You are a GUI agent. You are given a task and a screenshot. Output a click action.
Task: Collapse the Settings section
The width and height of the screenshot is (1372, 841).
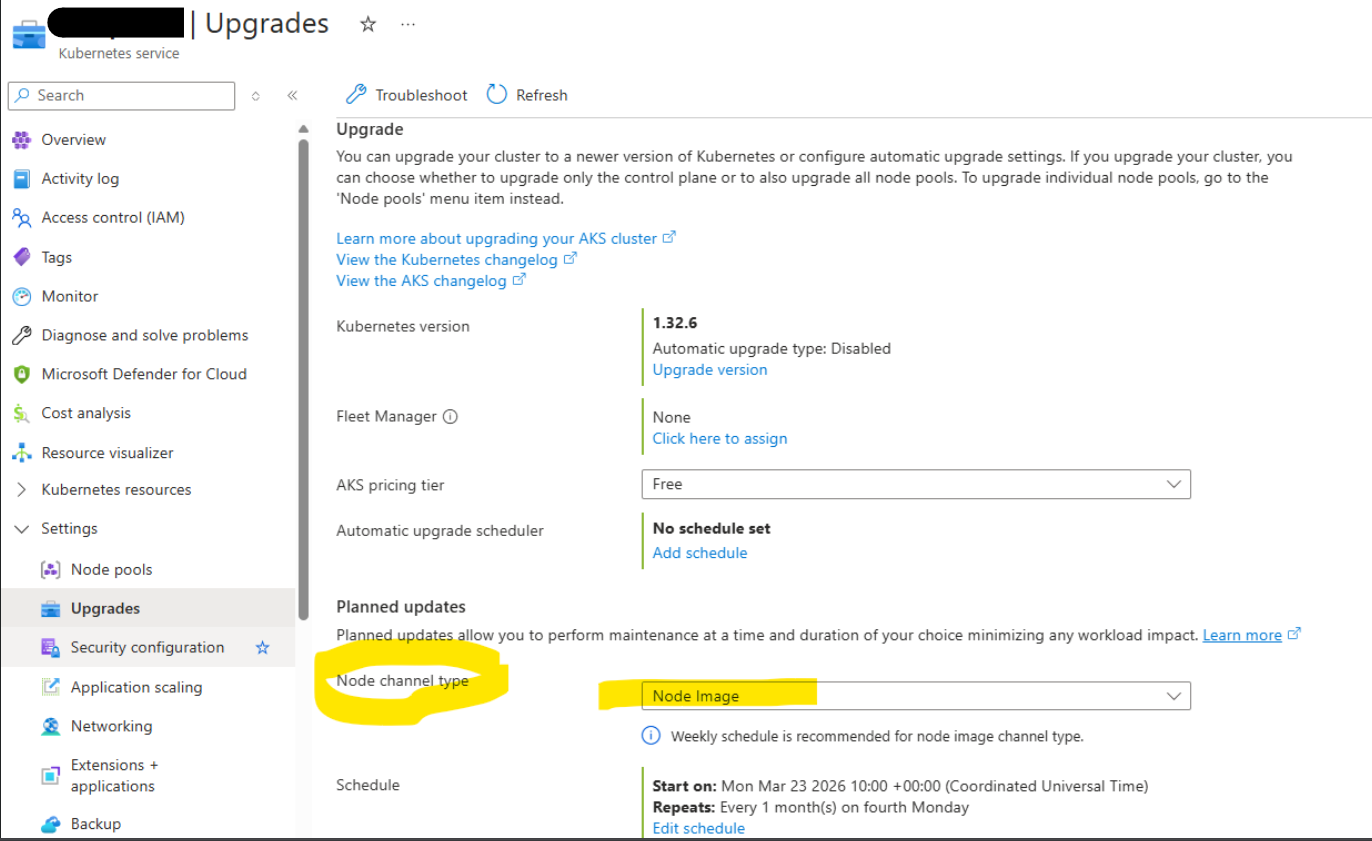[22, 529]
